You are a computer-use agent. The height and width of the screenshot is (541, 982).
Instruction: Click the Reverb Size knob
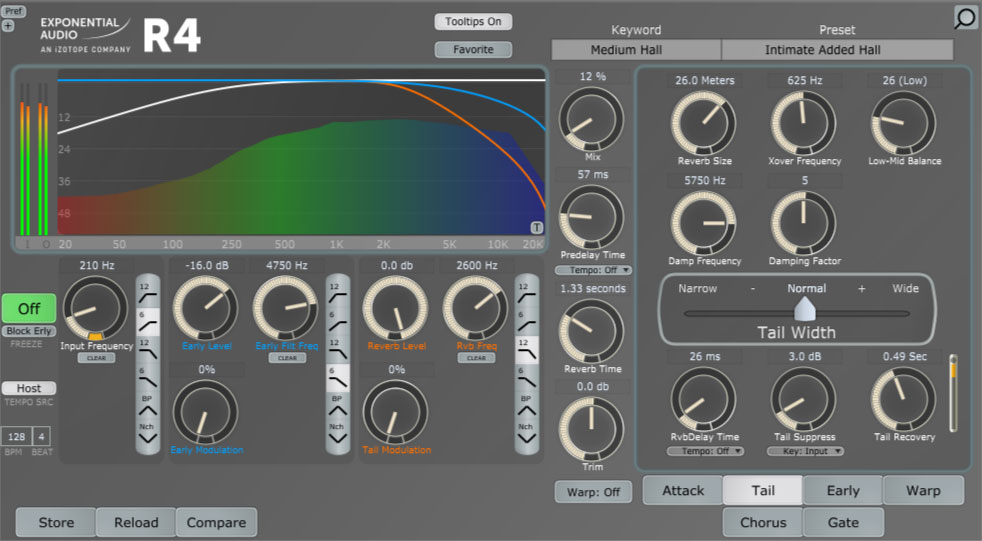click(x=703, y=123)
